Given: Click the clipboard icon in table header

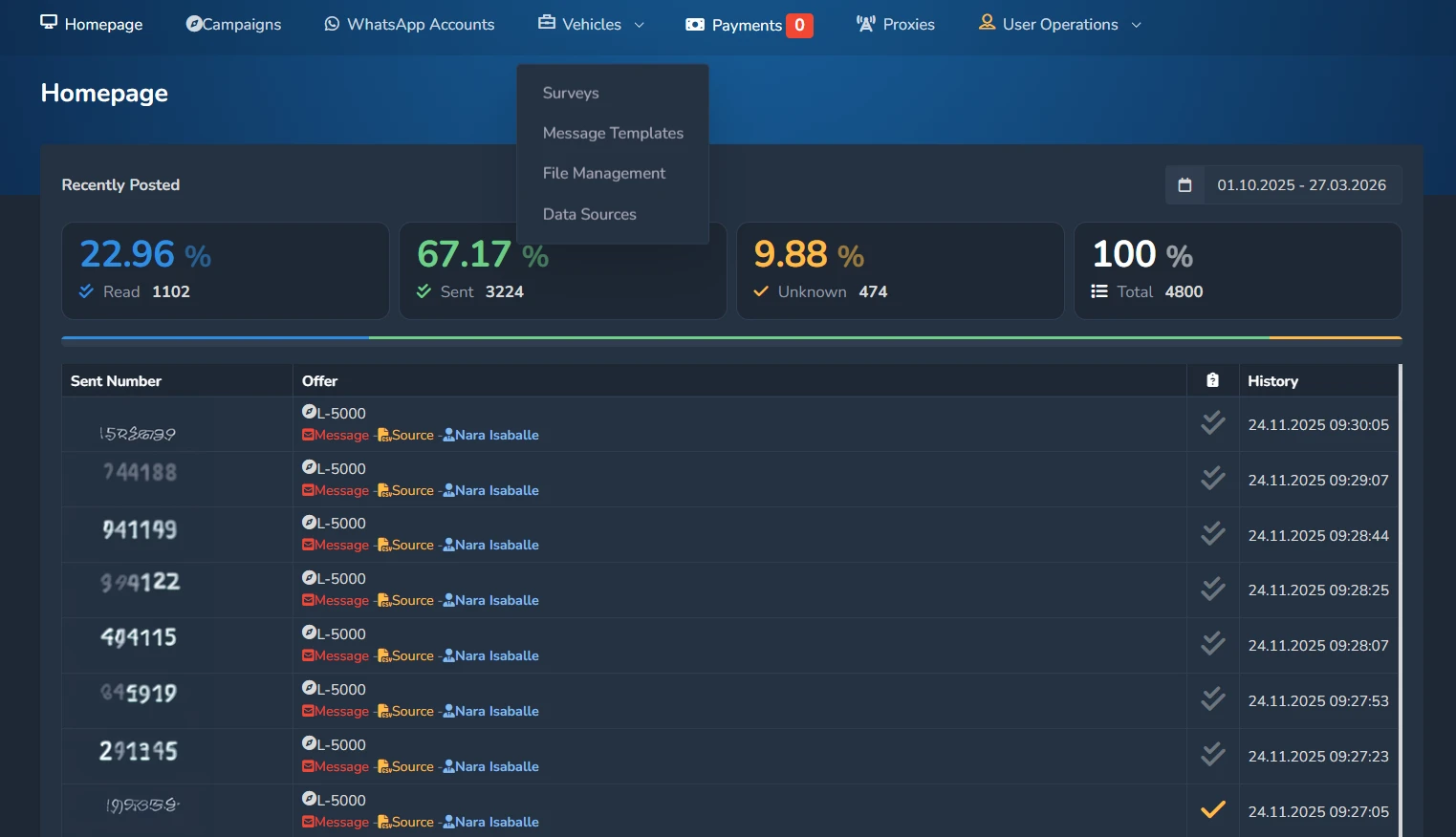Looking at the screenshot, I should (1212, 380).
